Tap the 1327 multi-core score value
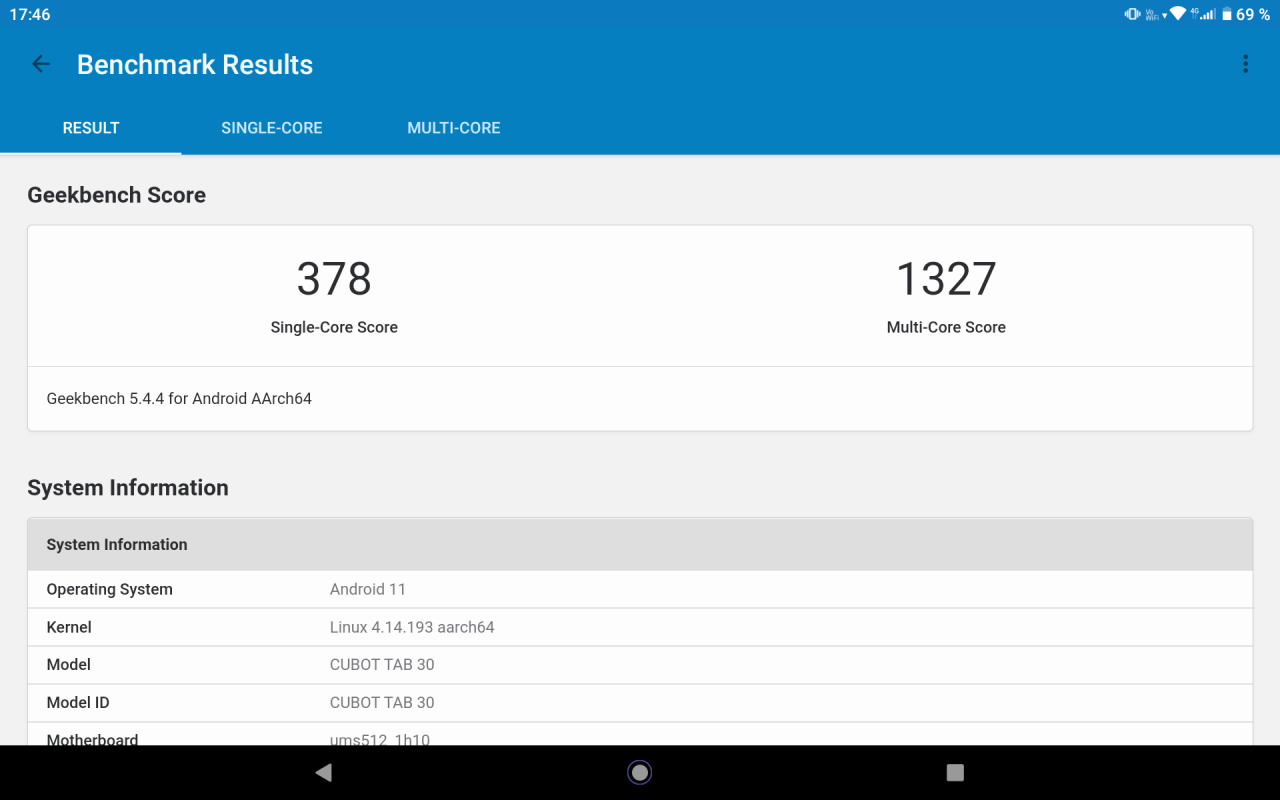 pos(946,279)
